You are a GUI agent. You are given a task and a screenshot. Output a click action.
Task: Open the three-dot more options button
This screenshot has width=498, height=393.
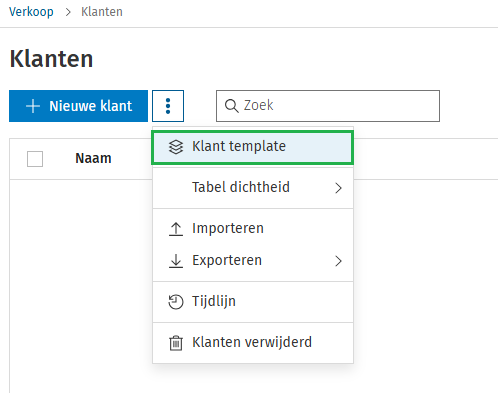(168, 106)
